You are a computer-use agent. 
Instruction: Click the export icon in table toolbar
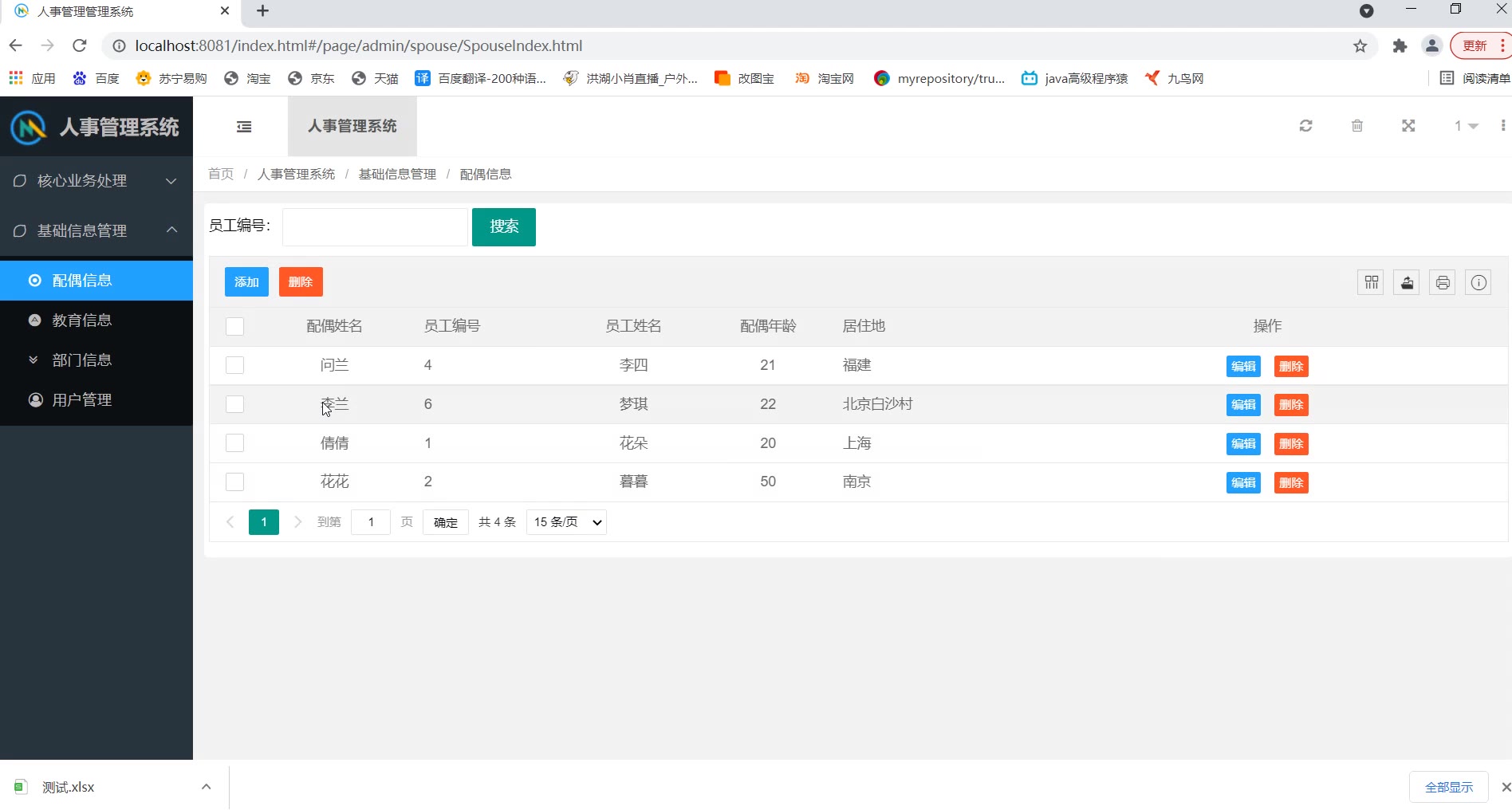(x=1407, y=282)
